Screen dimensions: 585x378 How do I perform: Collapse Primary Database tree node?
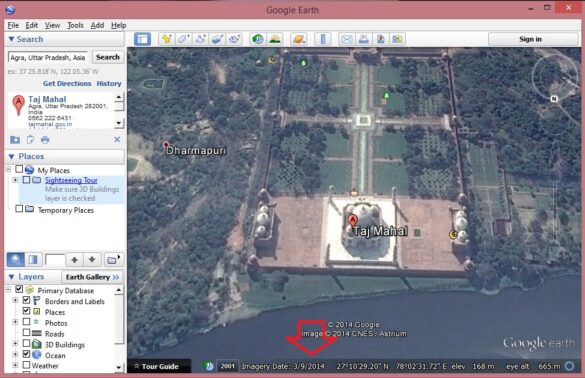pos(8,289)
